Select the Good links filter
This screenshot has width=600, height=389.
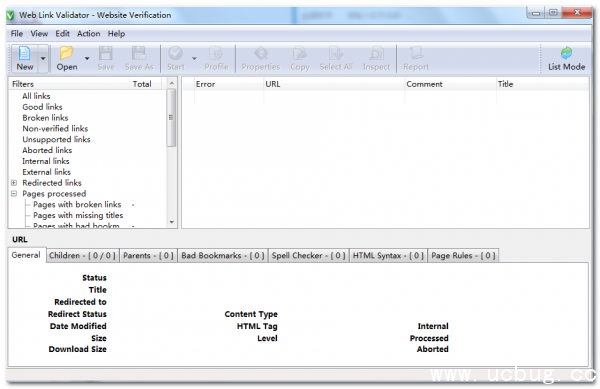click(42, 107)
